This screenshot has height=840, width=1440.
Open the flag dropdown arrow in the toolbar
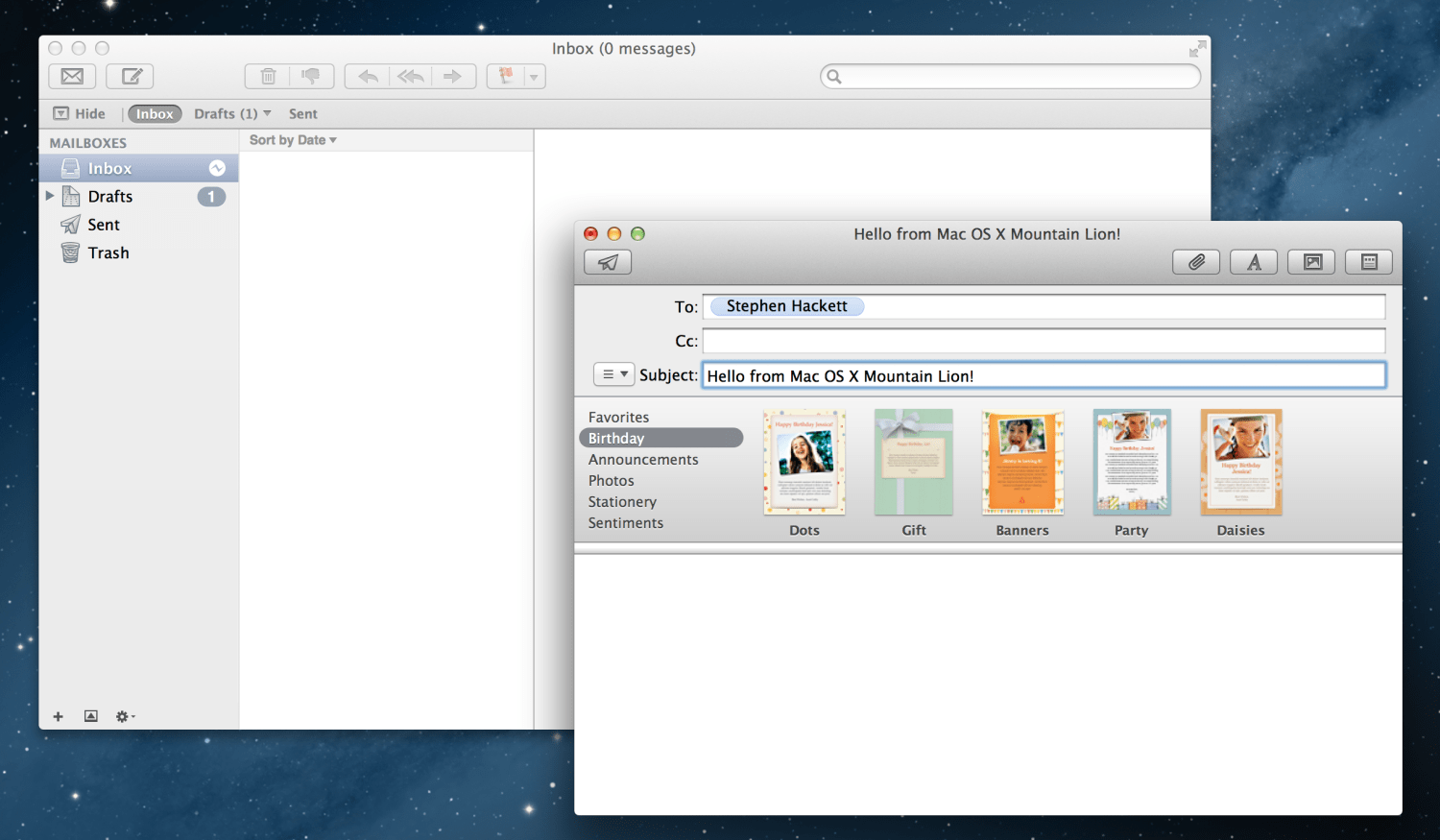coord(534,77)
